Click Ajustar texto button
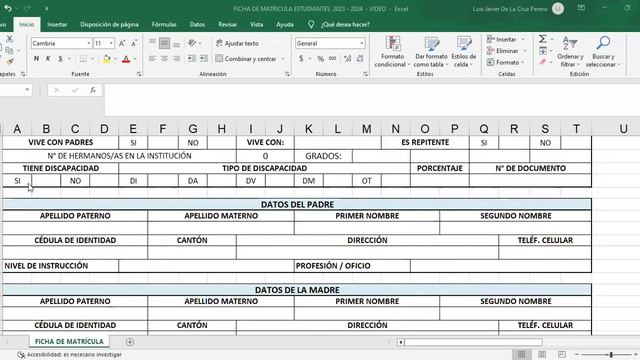The image size is (640, 360). coord(237,43)
